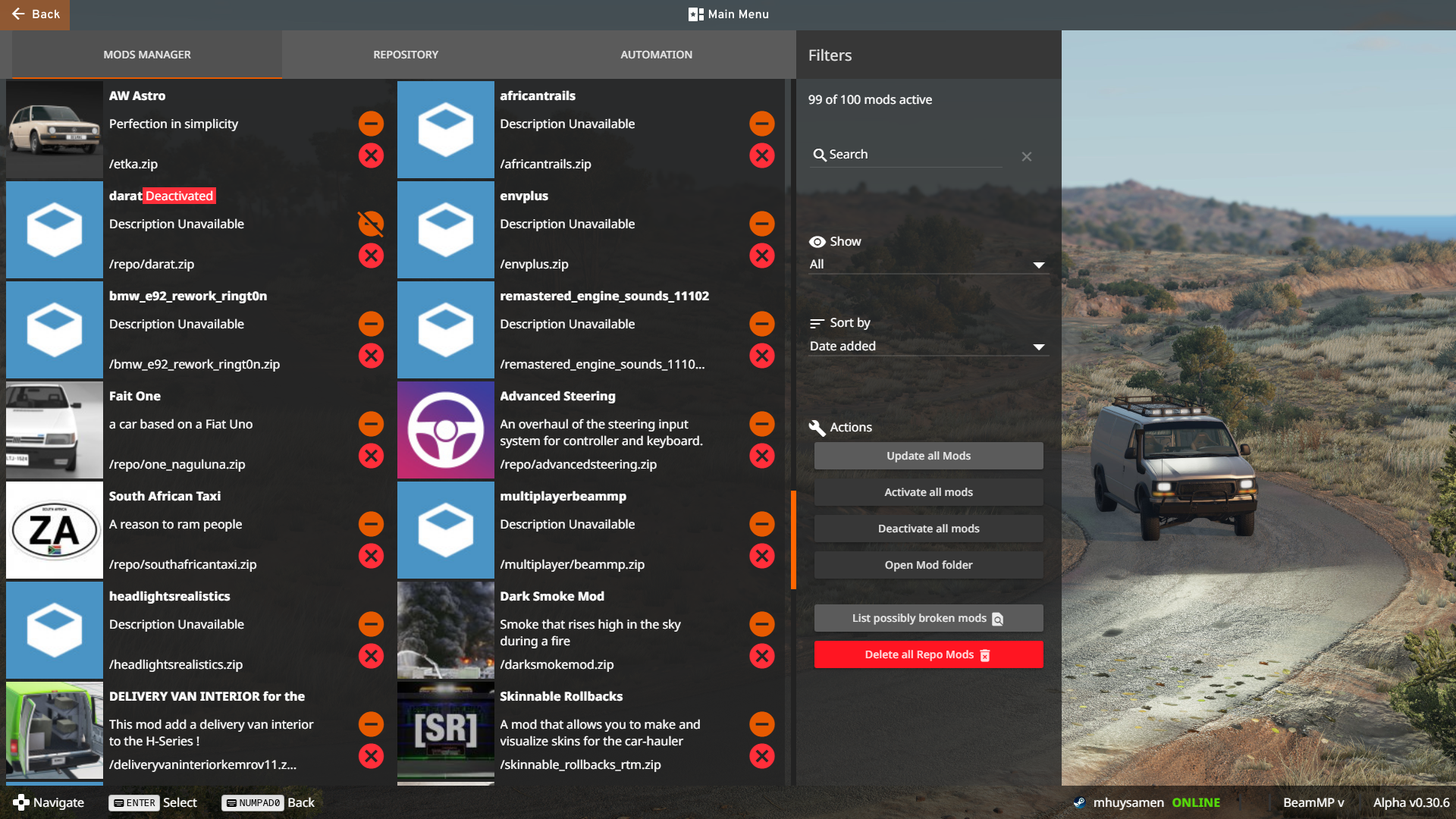Image resolution: width=1456 pixels, height=819 pixels.
Task: Deactivate multiplayerbeammp mod
Action: [762, 524]
